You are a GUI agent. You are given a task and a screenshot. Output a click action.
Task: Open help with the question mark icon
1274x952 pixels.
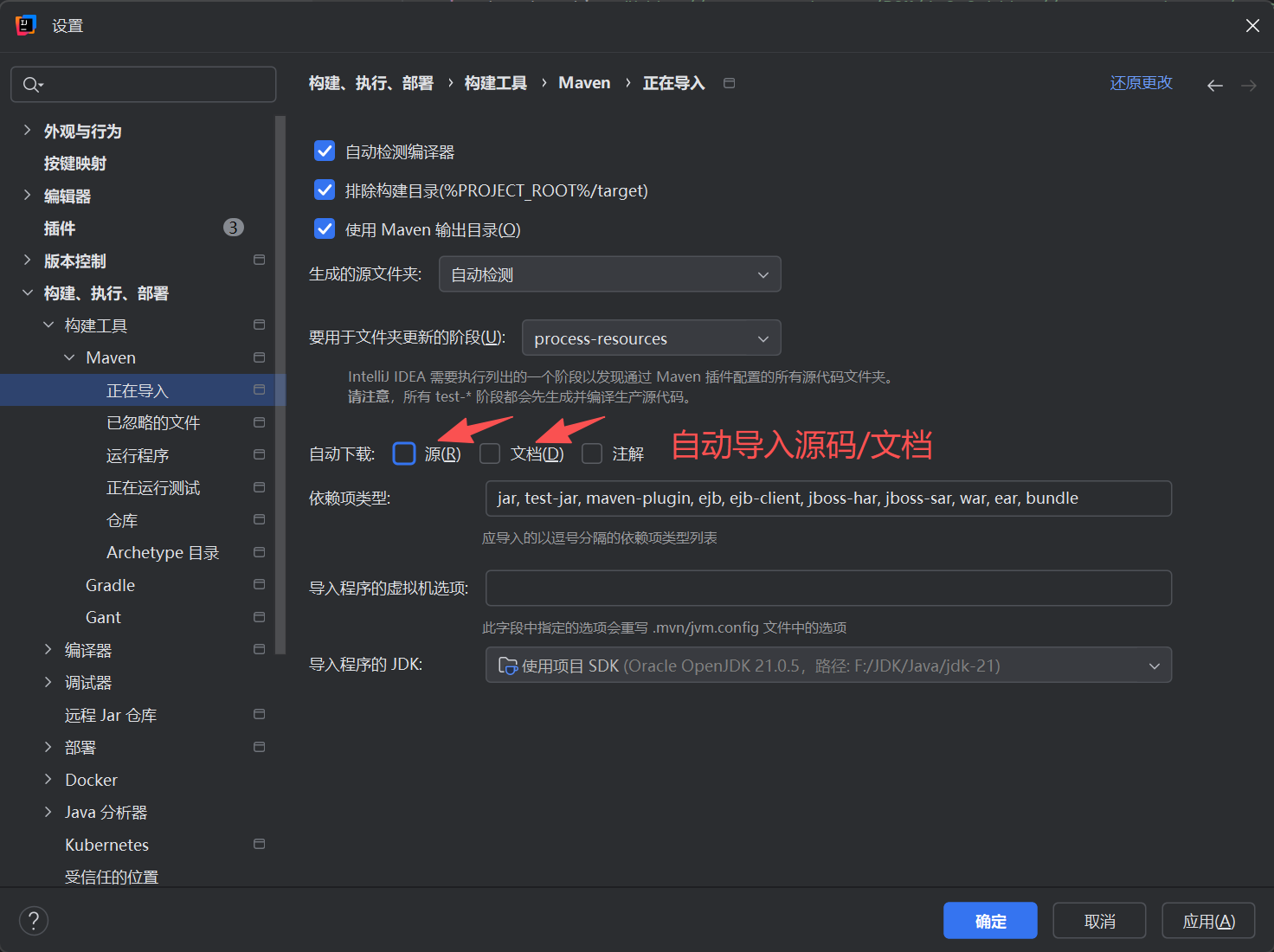pos(34,921)
